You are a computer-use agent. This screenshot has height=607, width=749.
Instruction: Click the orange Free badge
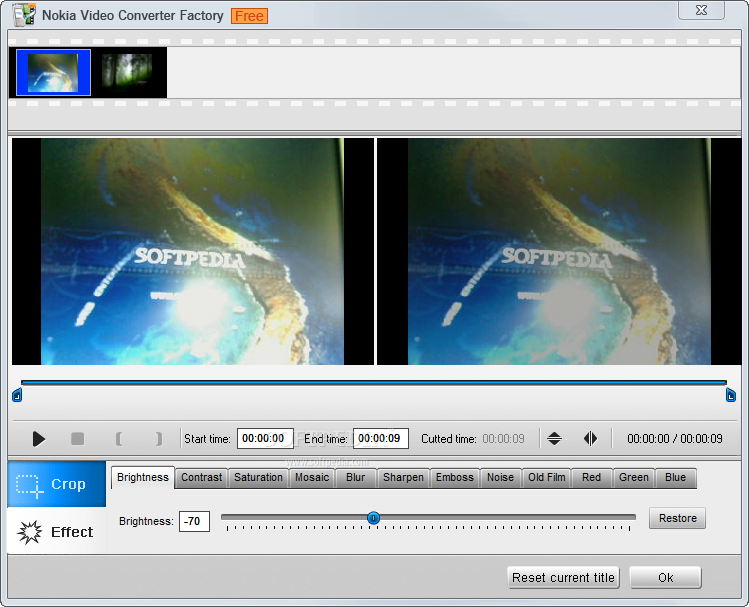coord(249,16)
